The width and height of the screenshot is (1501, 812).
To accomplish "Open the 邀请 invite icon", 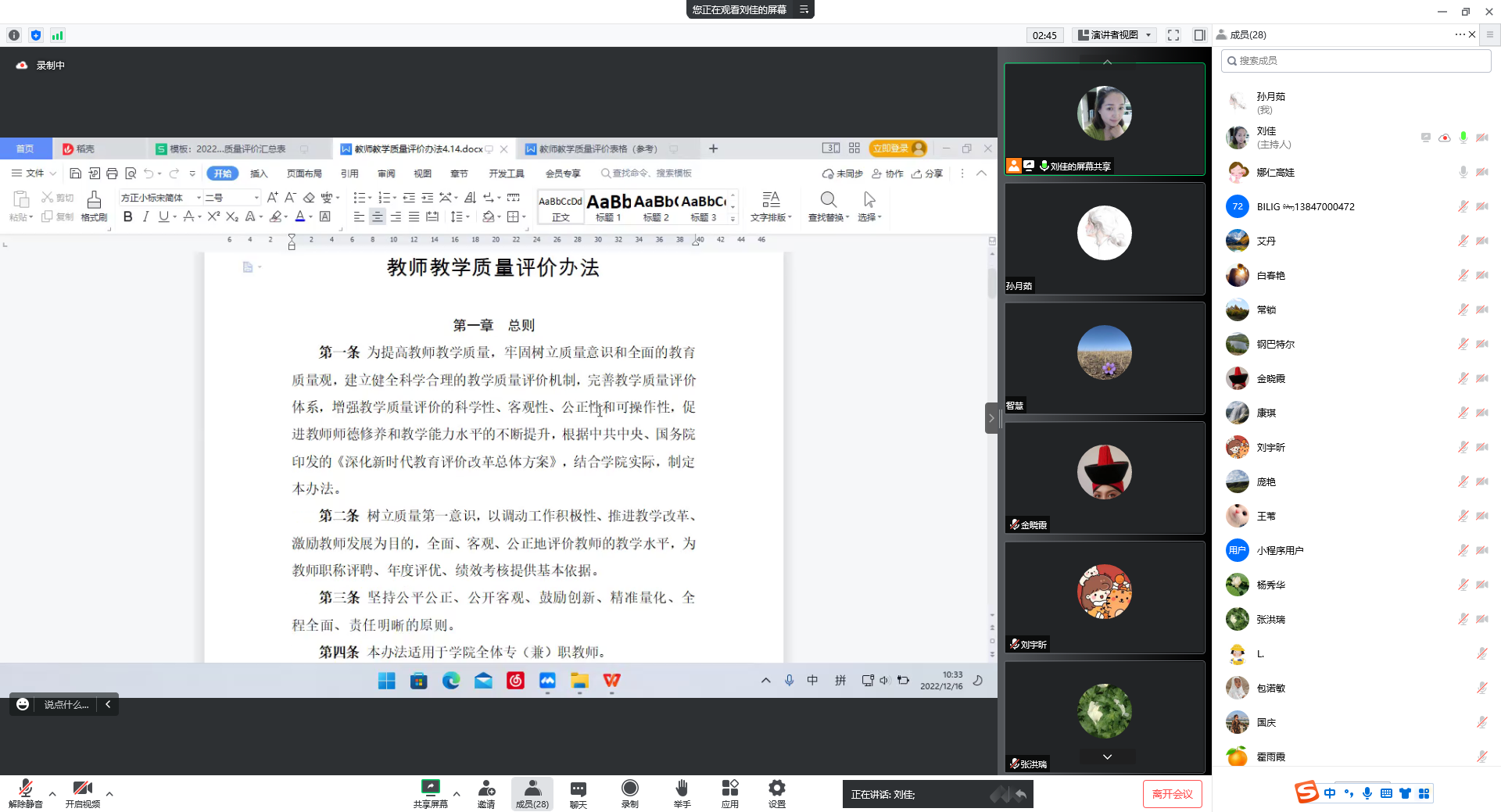I will pos(486,793).
